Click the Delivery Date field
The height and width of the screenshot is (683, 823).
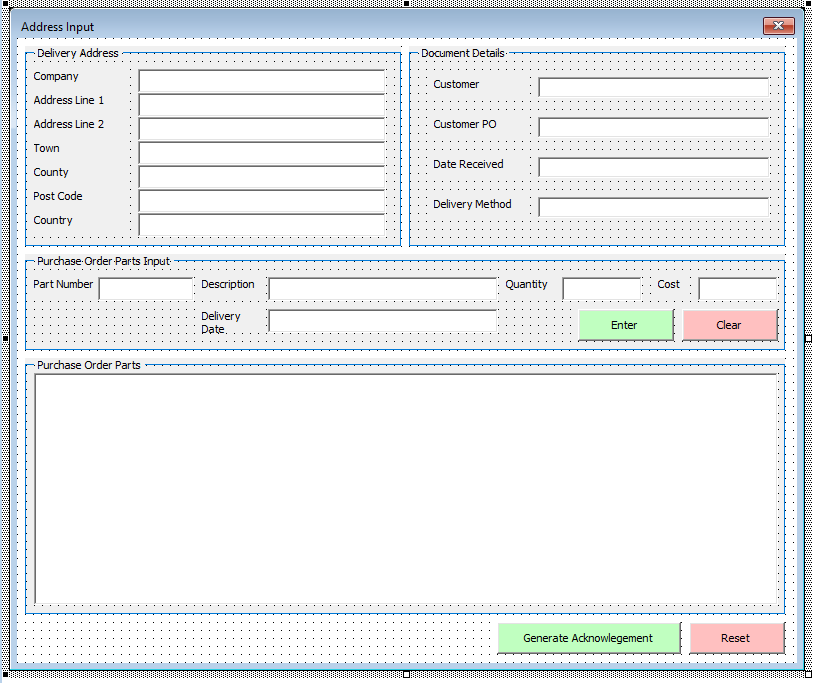[x=383, y=322]
